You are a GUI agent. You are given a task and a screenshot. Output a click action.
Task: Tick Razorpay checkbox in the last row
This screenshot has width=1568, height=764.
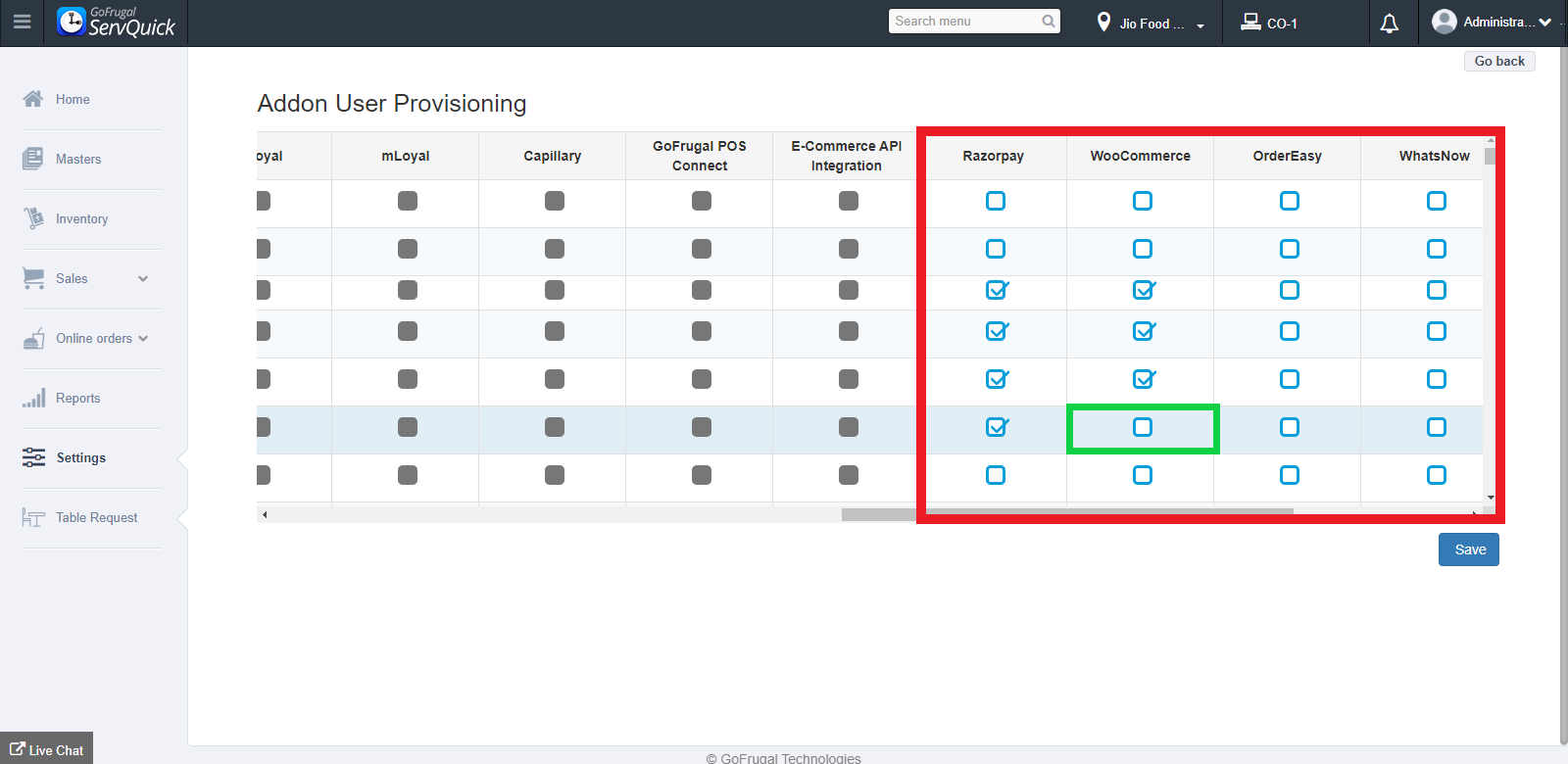point(996,475)
